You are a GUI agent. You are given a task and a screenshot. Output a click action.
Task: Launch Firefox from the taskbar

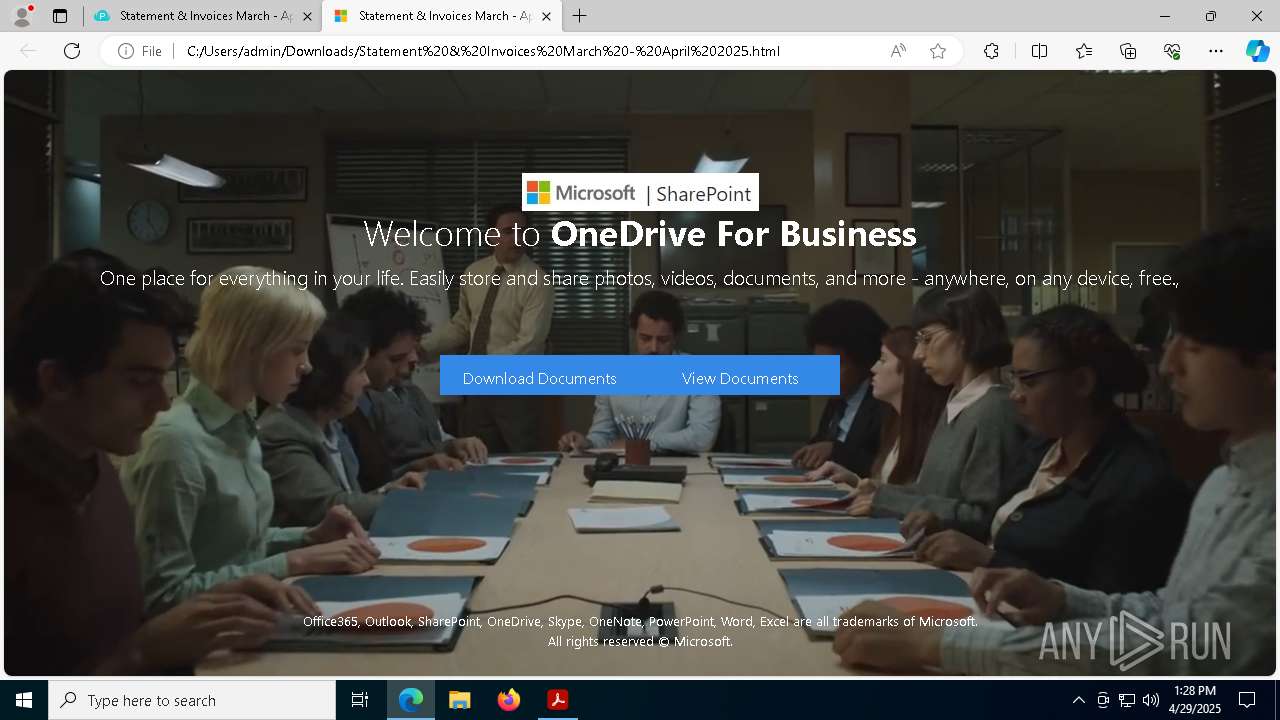click(508, 700)
